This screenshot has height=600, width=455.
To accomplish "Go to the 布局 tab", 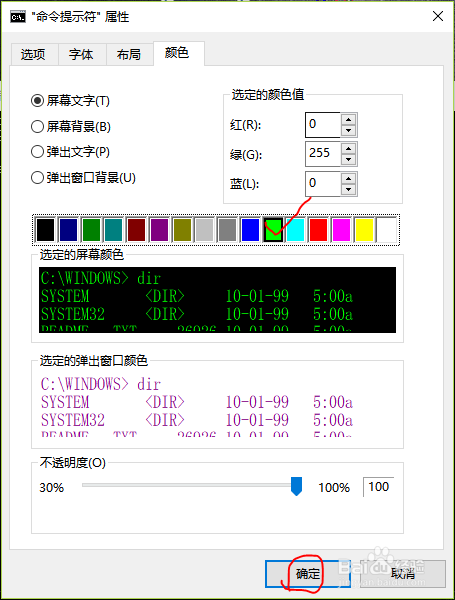I will (129, 54).
